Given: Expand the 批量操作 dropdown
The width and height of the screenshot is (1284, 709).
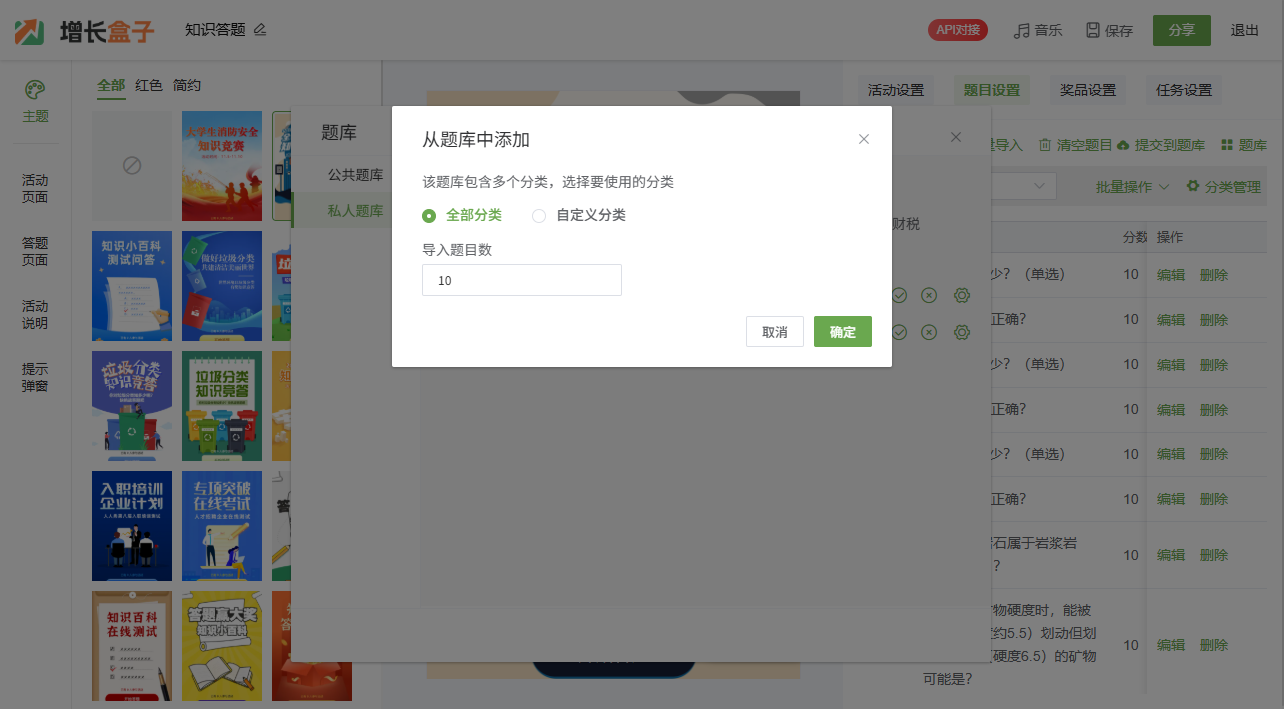Looking at the screenshot, I should pyautogui.click(x=1132, y=187).
